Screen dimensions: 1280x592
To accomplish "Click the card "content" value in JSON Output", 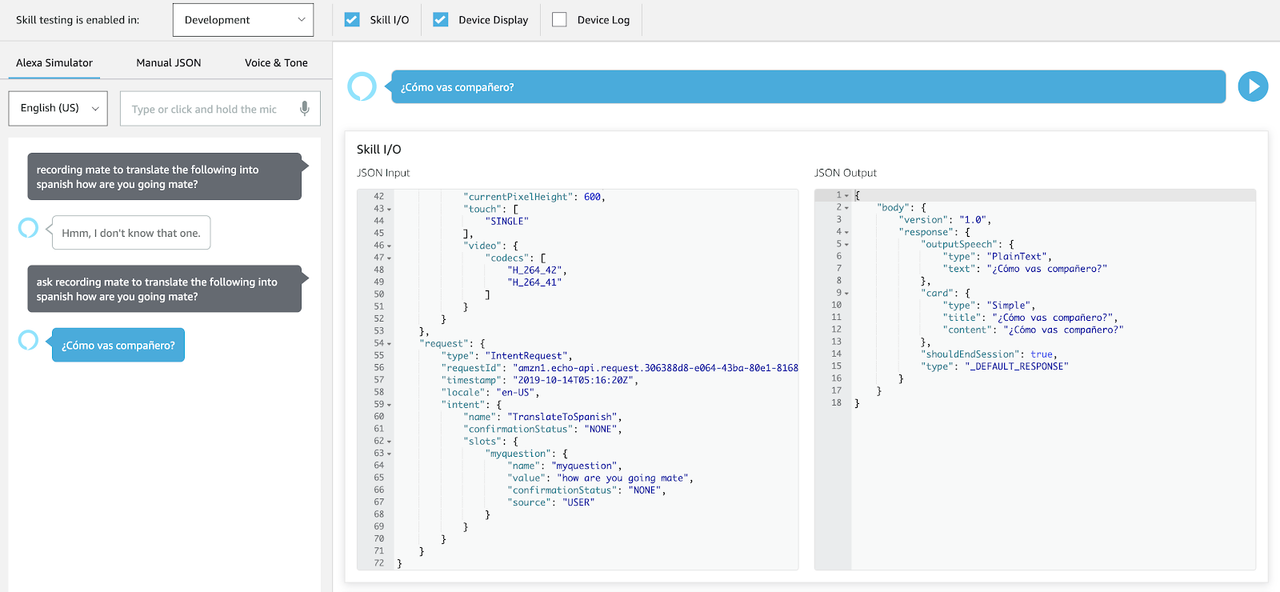I will [1062, 330].
